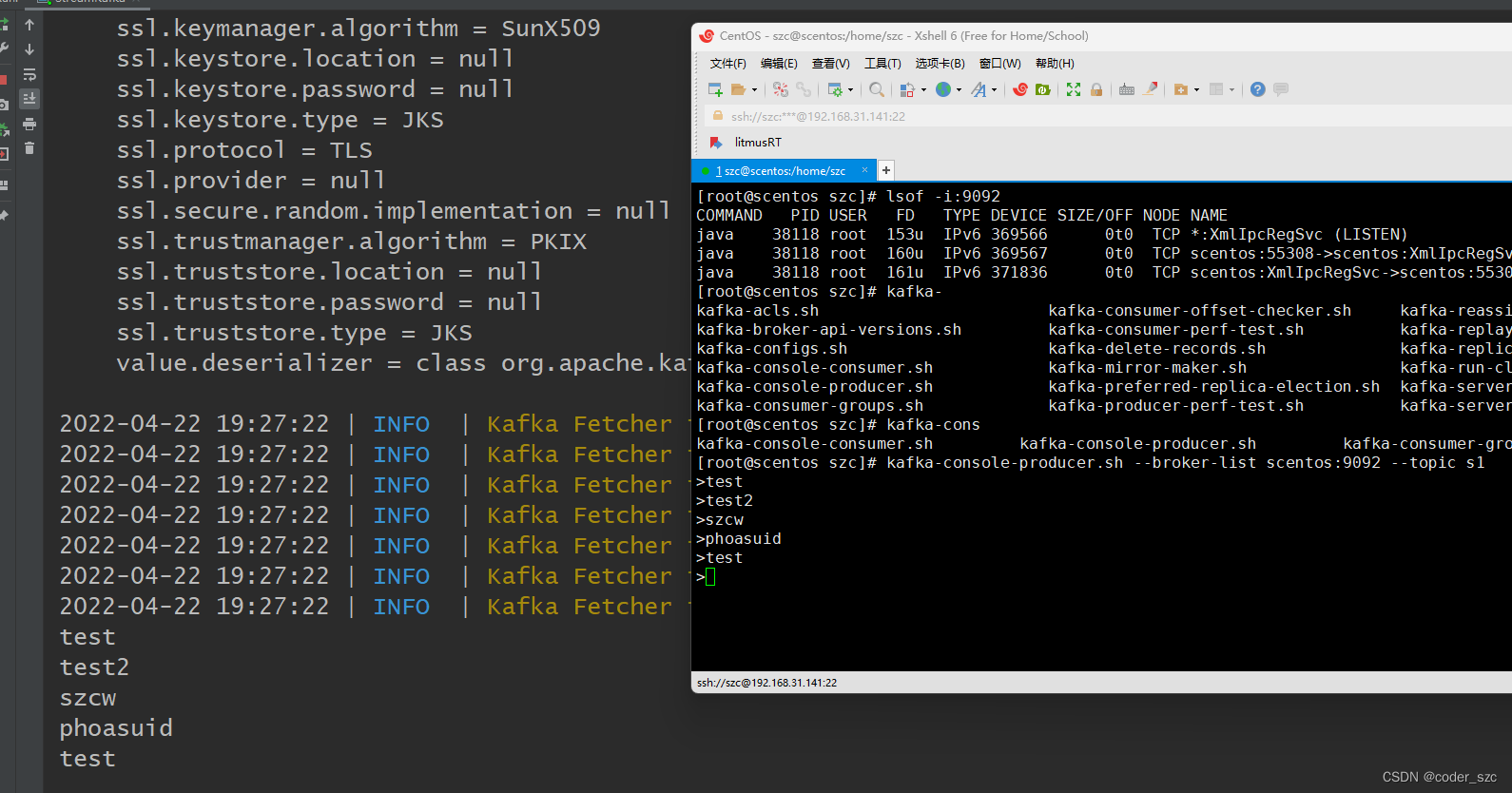
Task: Close the szc@scentos session tab
Action: (x=864, y=170)
